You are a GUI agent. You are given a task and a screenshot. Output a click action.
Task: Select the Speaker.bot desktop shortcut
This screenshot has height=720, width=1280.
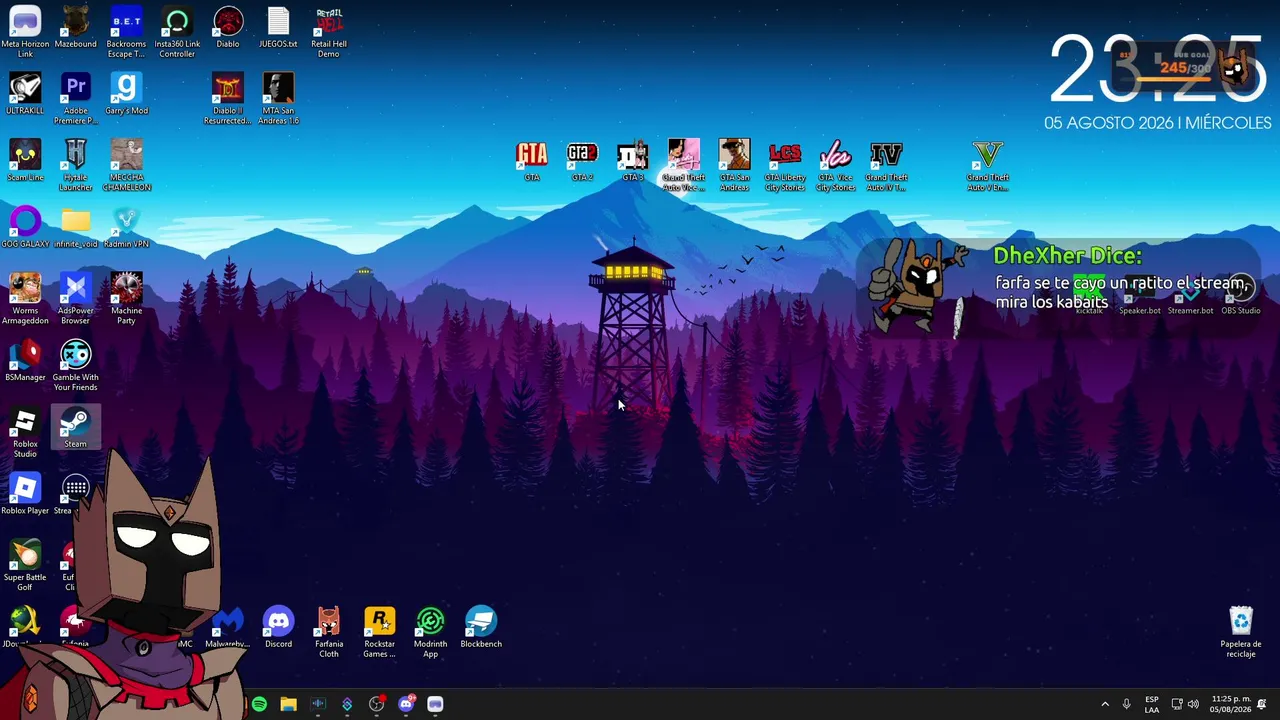click(1140, 294)
